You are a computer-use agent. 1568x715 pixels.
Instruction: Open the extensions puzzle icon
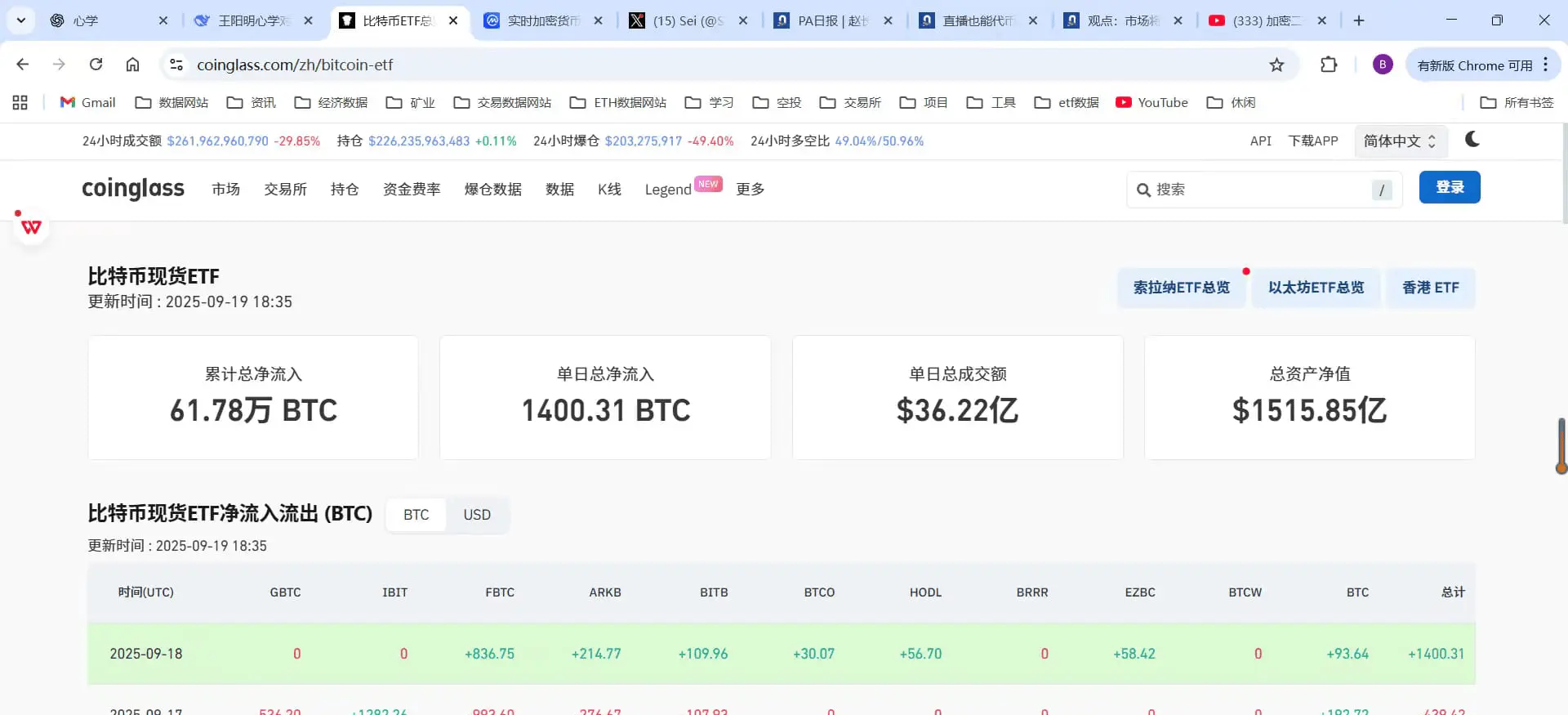[x=1329, y=65]
